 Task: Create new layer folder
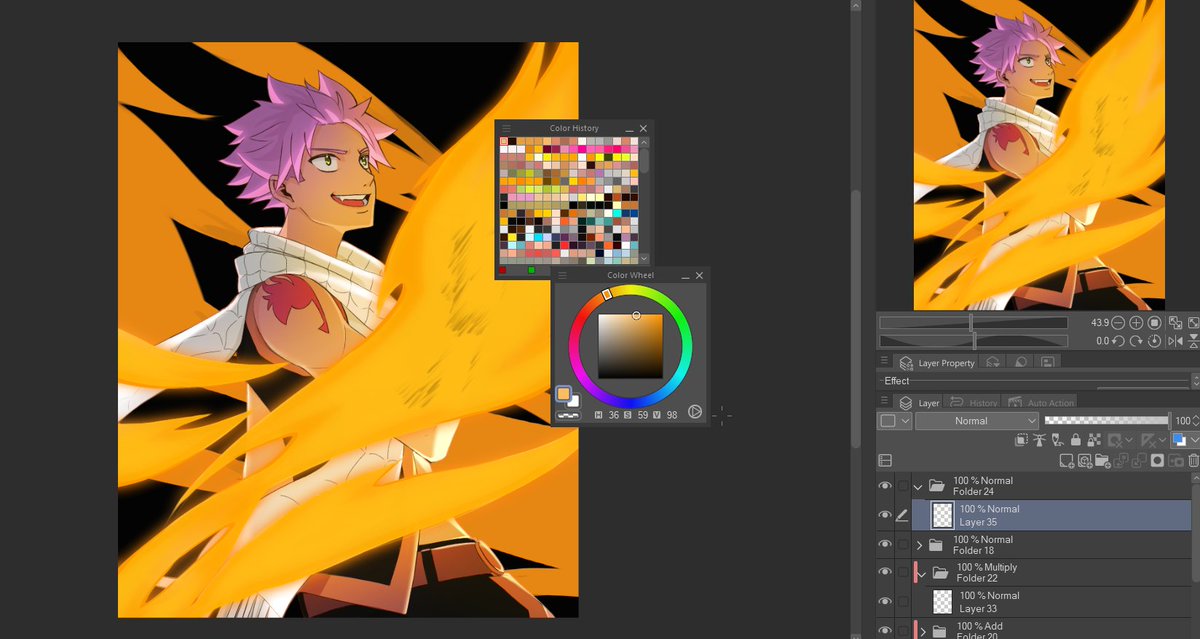pyautogui.click(x=1102, y=460)
